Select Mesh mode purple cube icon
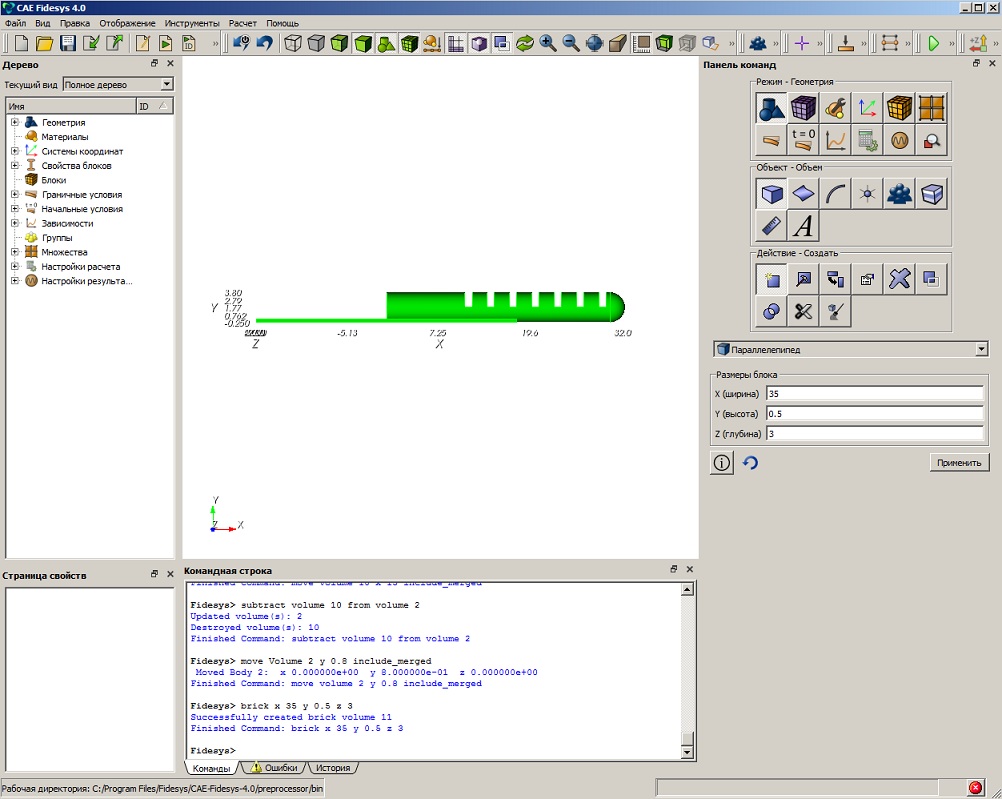This screenshot has height=799, width=1002. click(x=803, y=107)
